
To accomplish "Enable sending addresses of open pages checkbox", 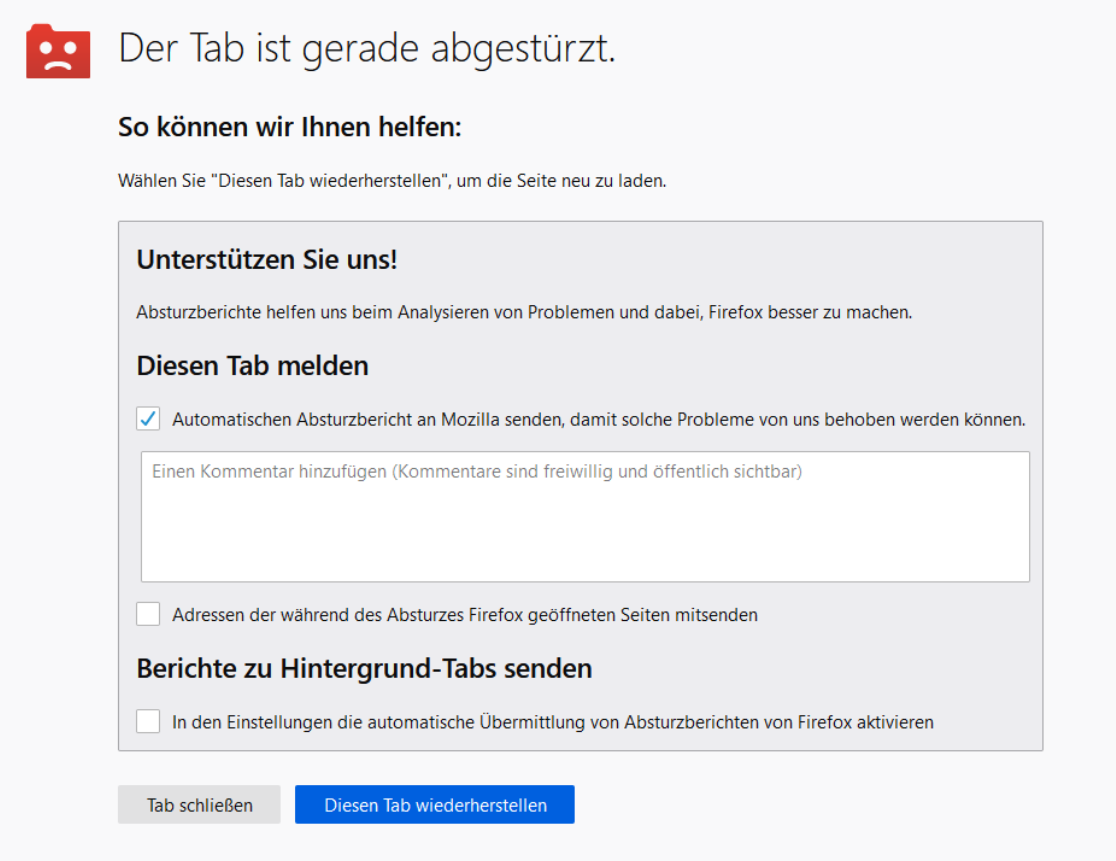I will (148, 614).
